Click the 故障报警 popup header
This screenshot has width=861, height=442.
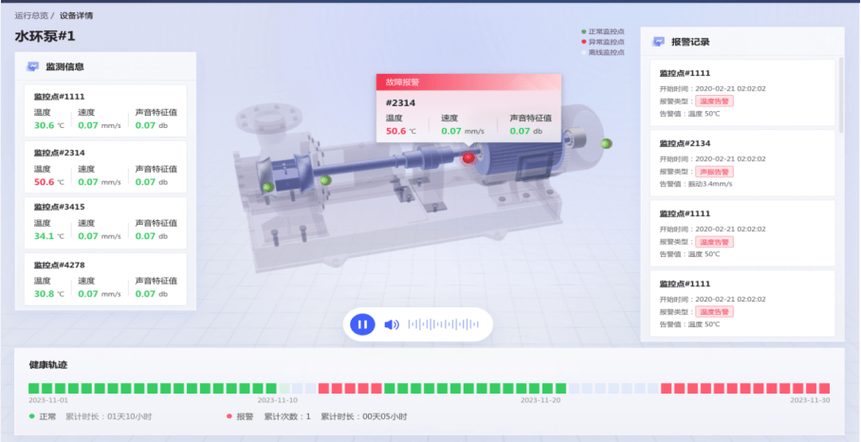pos(468,82)
